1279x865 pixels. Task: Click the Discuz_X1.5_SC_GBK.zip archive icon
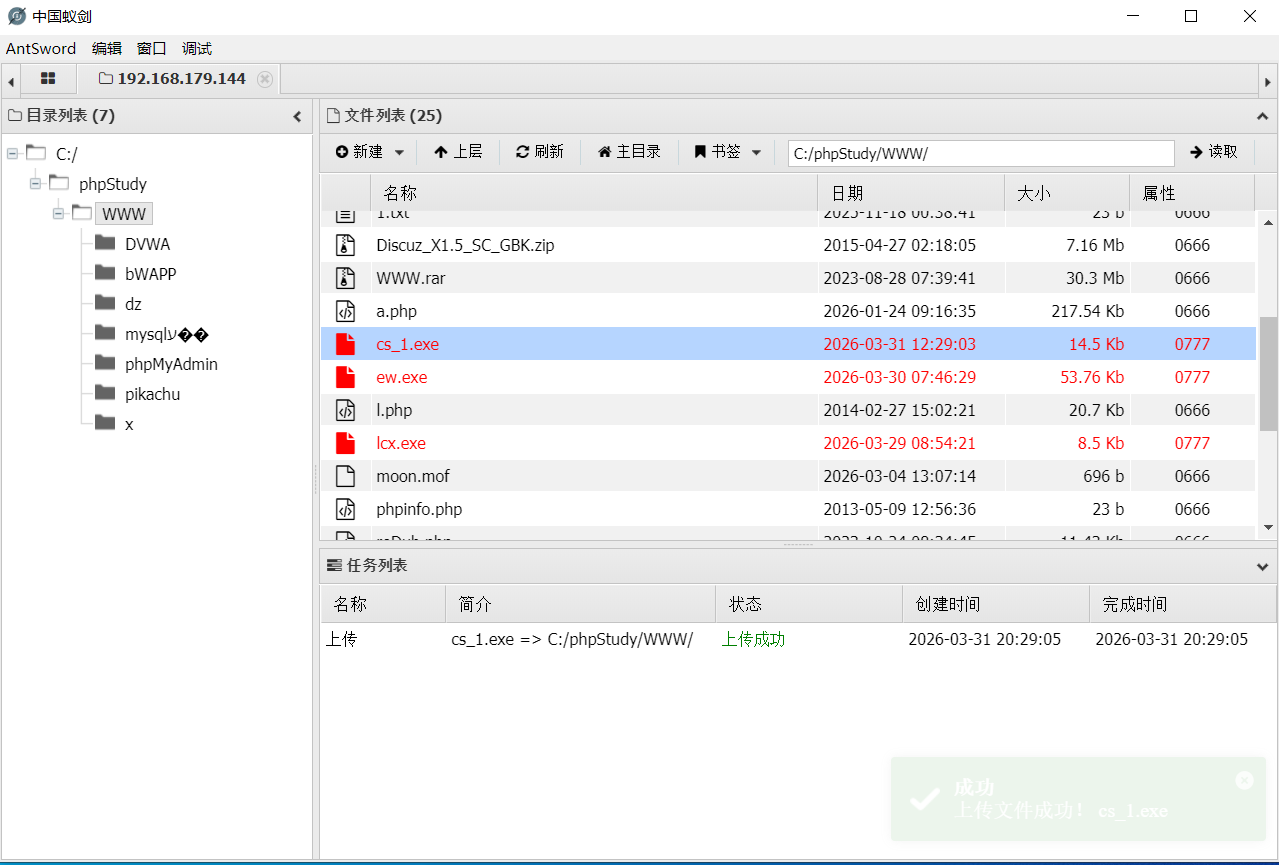click(x=345, y=245)
